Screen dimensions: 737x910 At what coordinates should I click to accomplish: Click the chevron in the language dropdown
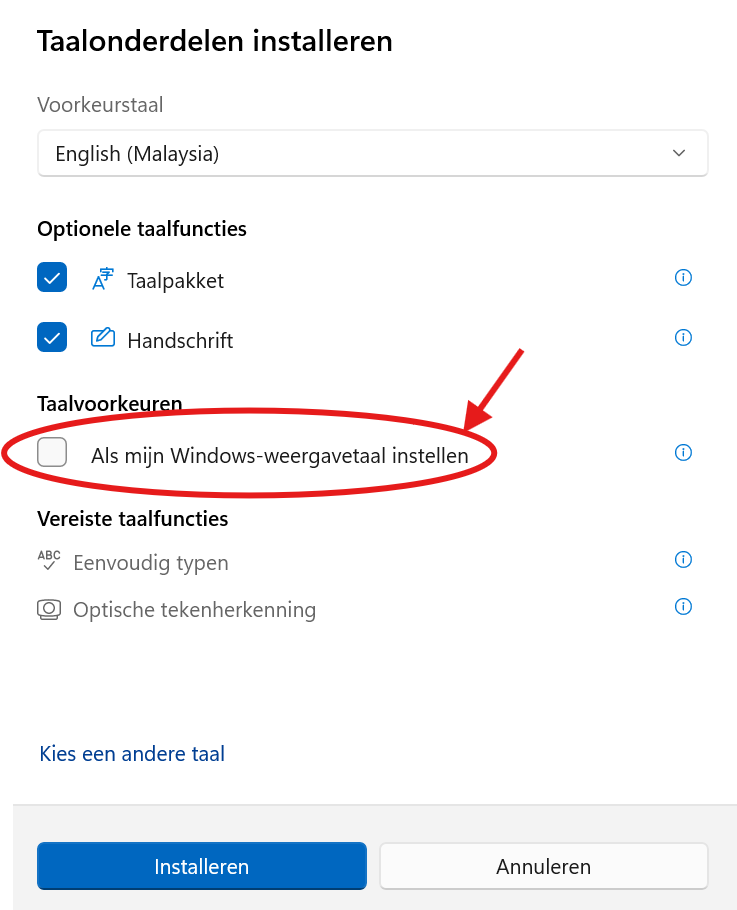pyautogui.click(x=680, y=154)
